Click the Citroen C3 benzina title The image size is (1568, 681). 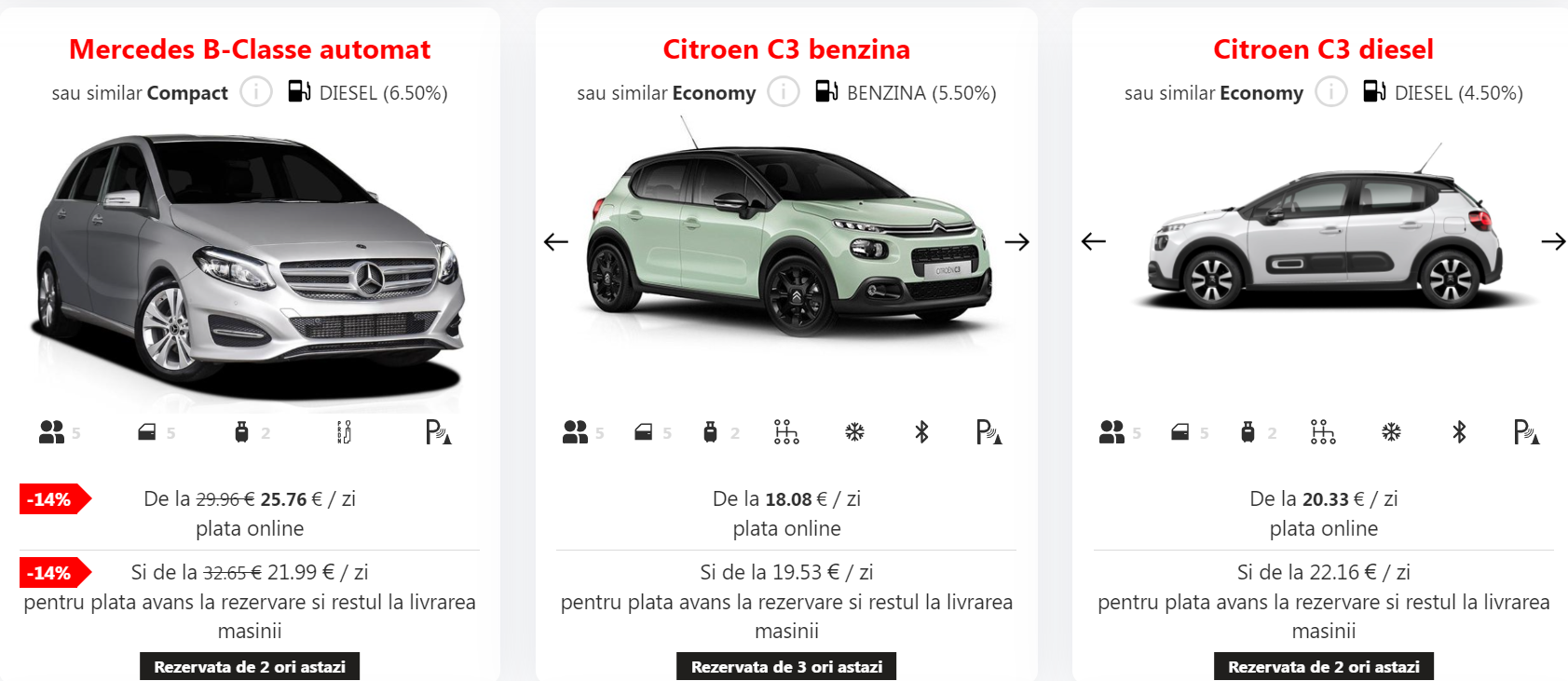[786, 49]
